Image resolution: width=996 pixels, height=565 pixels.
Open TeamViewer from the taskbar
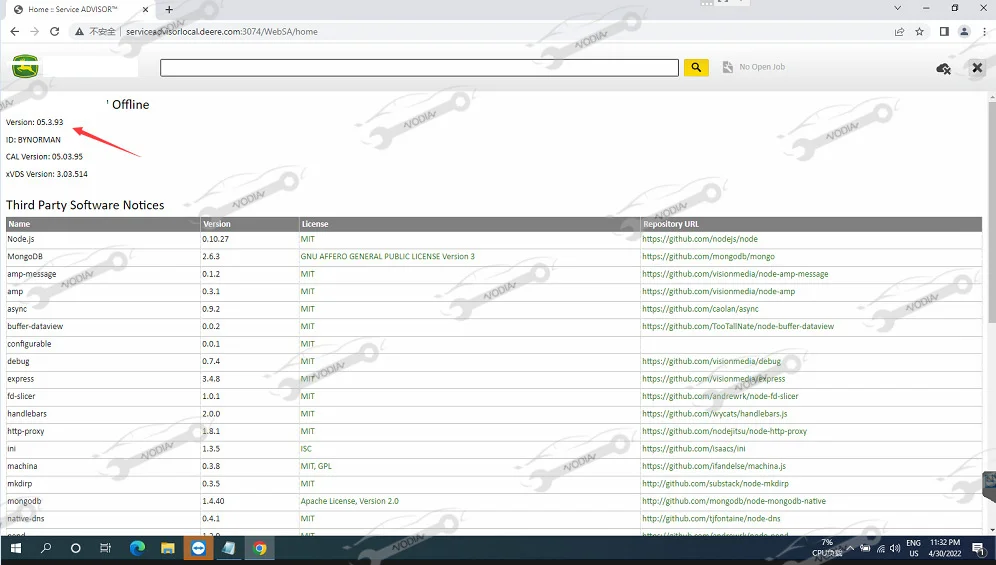pyautogui.click(x=198, y=548)
